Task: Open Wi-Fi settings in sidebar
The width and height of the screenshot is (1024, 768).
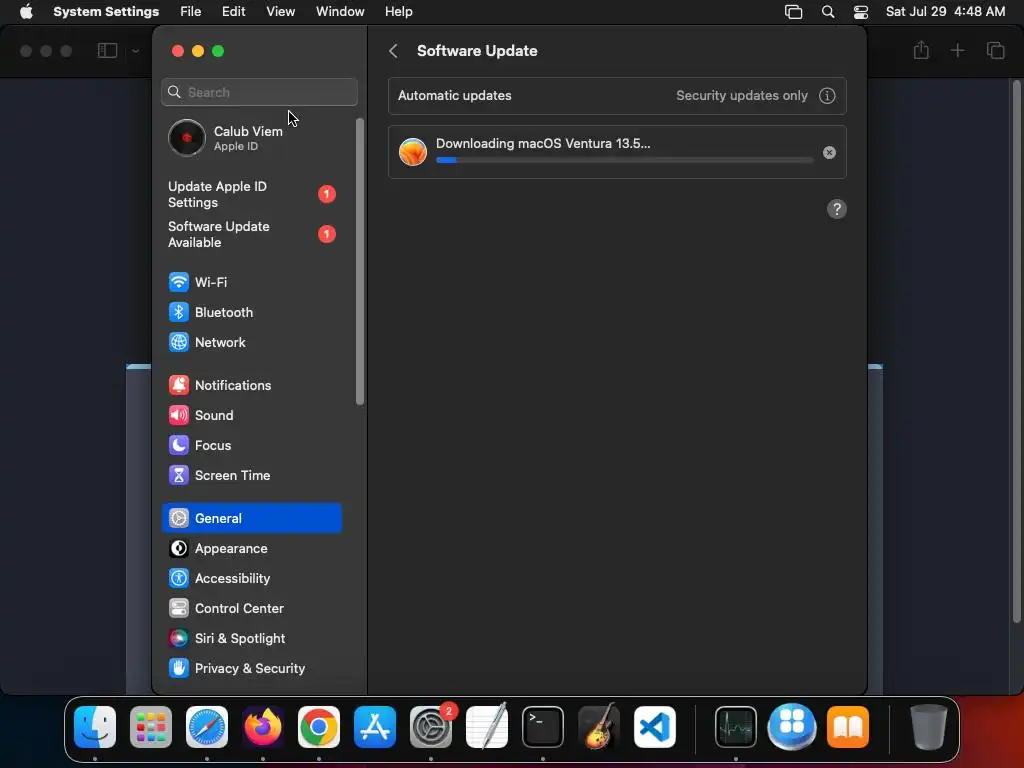Action: 251,282
